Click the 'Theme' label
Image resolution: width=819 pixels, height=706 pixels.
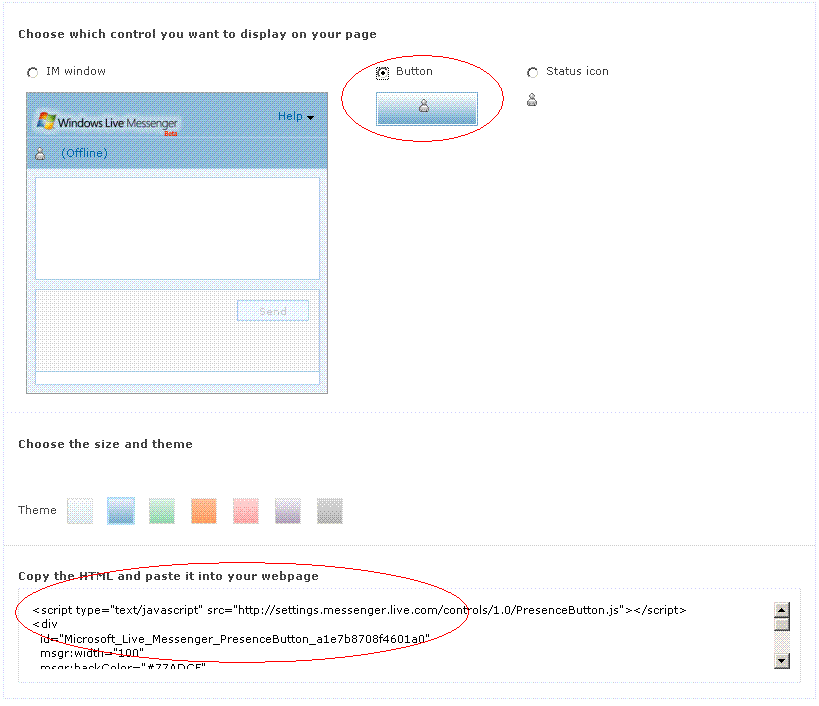pyautogui.click(x=37, y=510)
